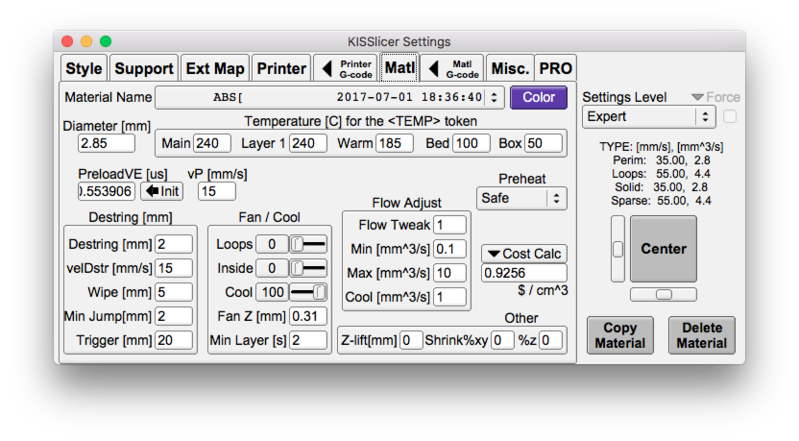Open the Printer G-code tab
The image size is (799, 441).
(x=346, y=68)
